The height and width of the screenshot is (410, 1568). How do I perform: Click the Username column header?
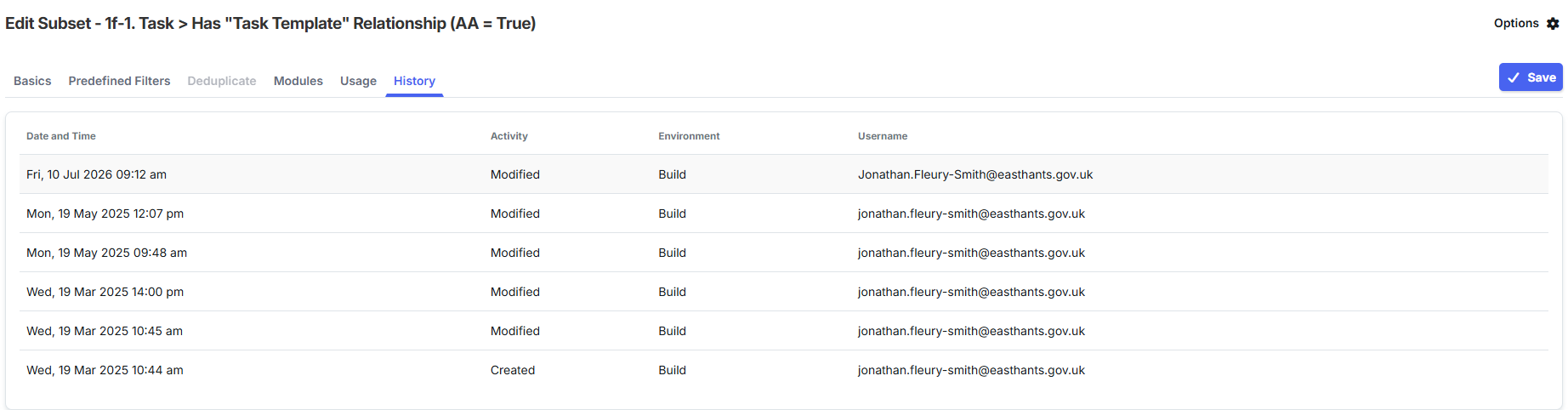tap(883, 136)
